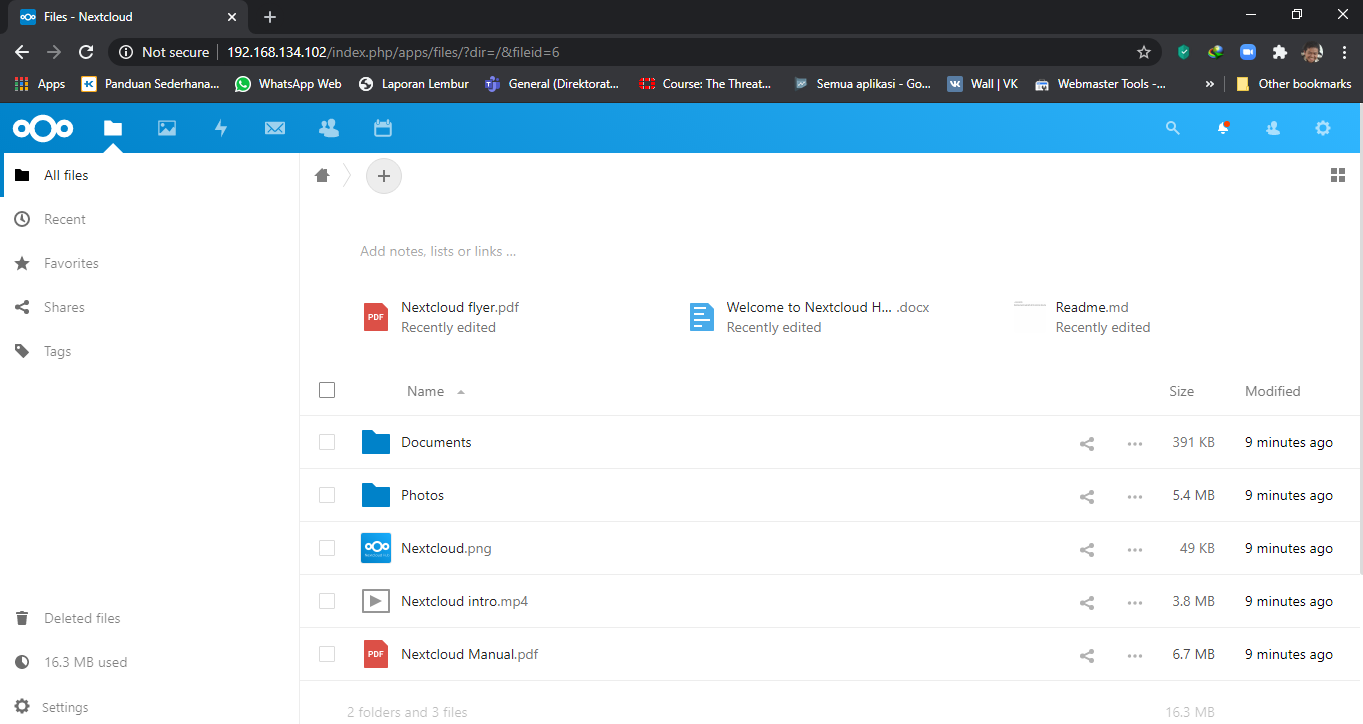The image size is (1363, 724).
Task: Open the Deleted files link
Action: point(82,618)
